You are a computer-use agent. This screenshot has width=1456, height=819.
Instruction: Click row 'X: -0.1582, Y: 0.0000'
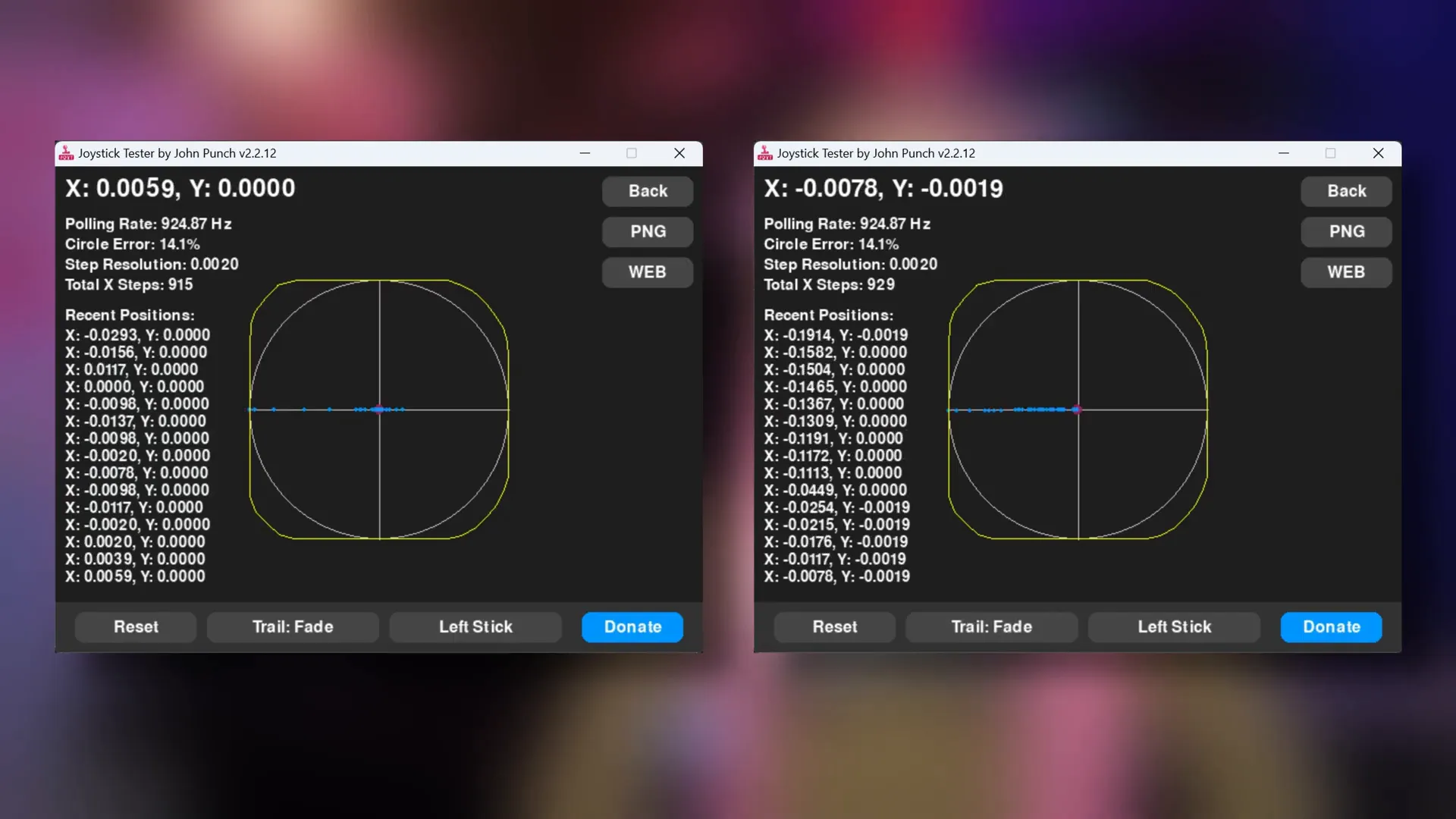(835, 353)
